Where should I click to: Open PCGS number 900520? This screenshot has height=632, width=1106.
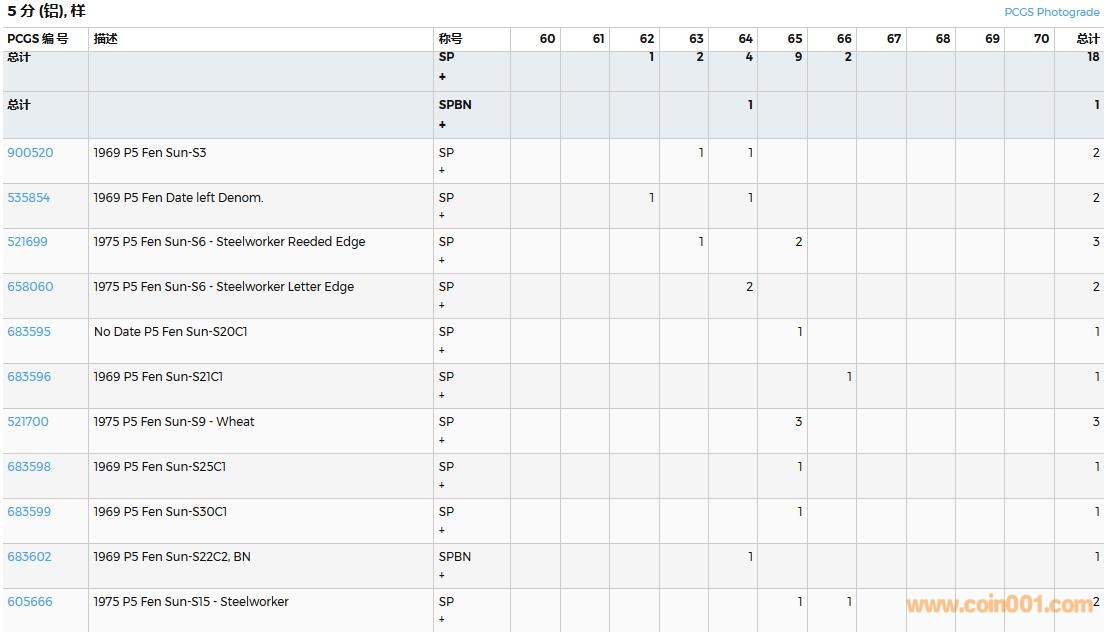30,153
